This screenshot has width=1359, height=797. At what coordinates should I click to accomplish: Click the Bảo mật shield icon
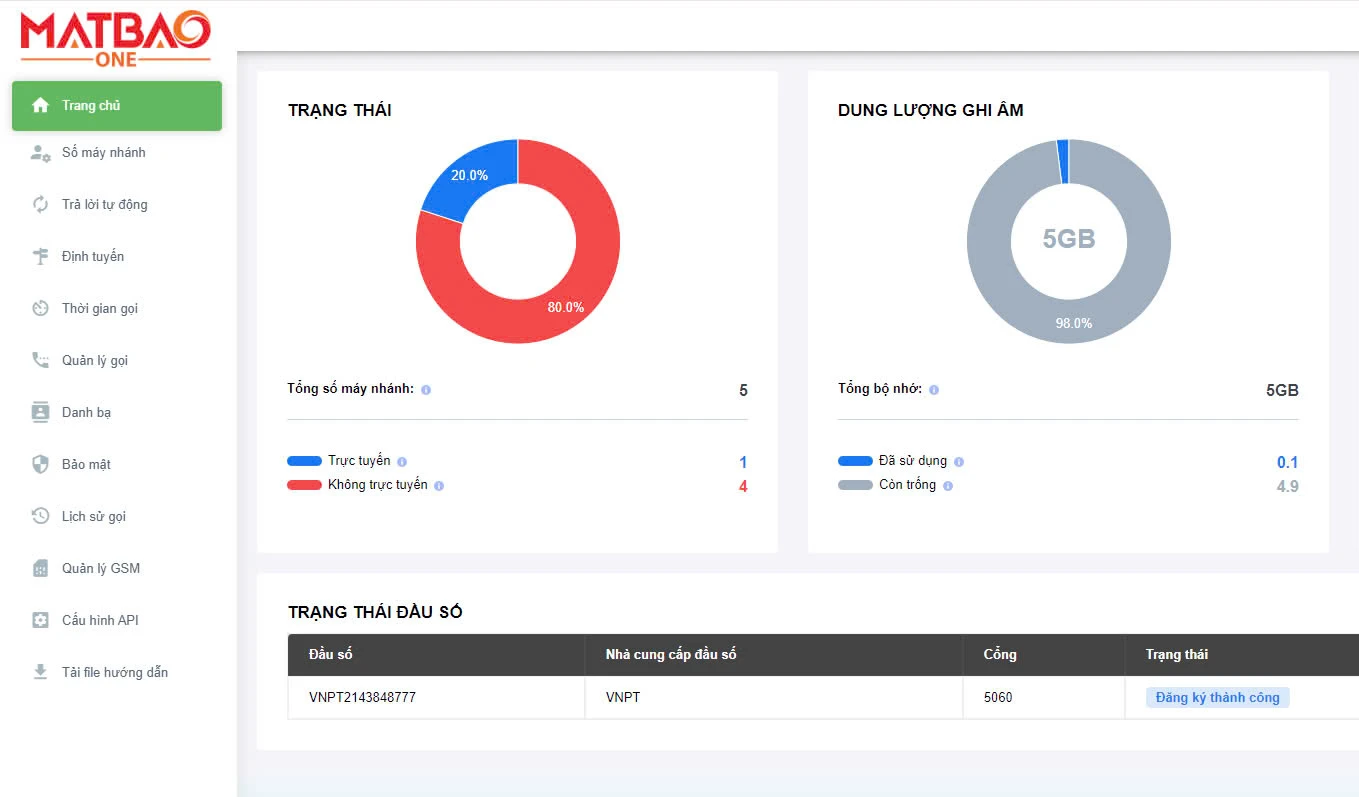click(x=40, y=465)
